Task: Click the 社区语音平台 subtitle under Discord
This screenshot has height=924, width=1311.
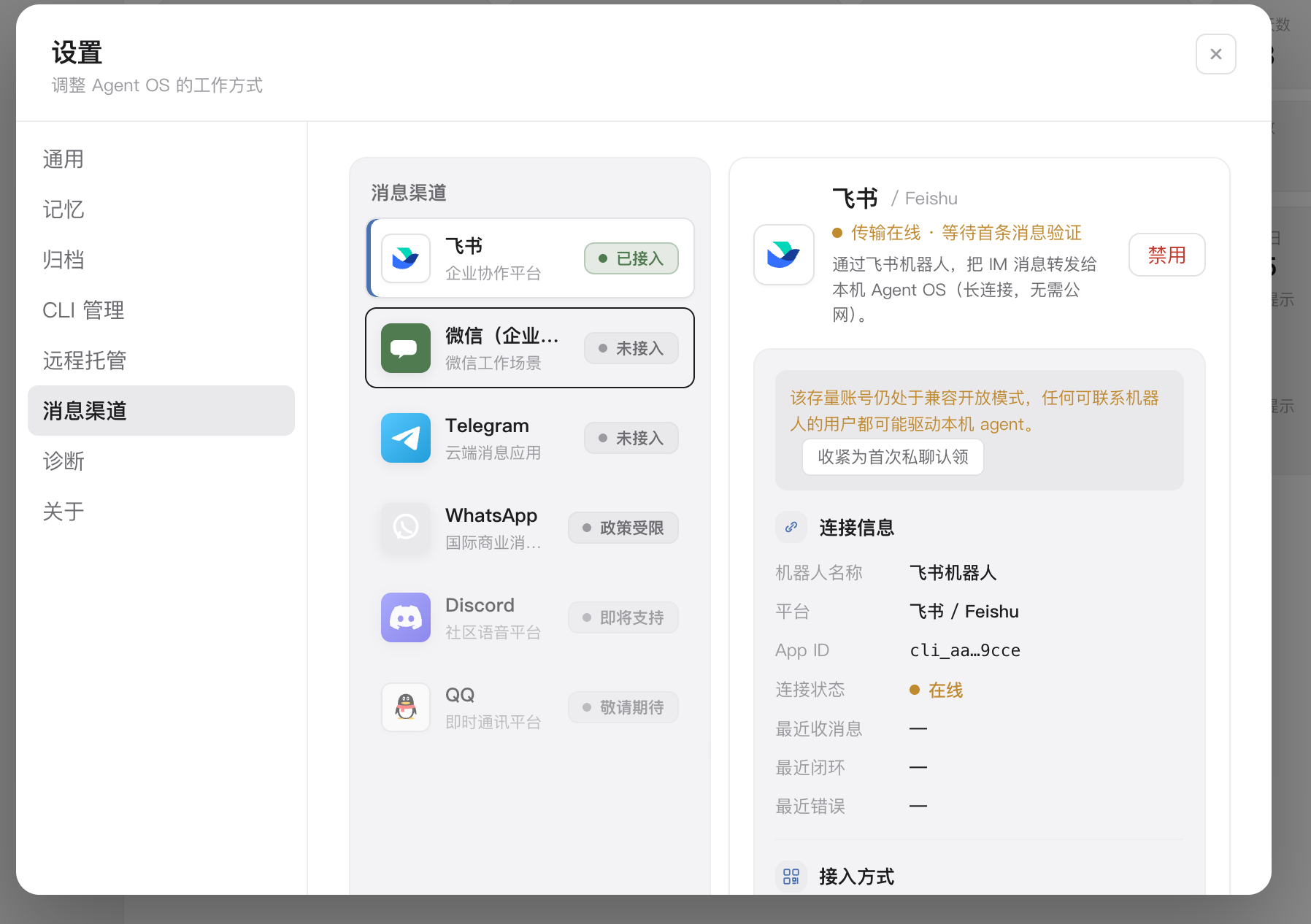Action: (493, 632)
